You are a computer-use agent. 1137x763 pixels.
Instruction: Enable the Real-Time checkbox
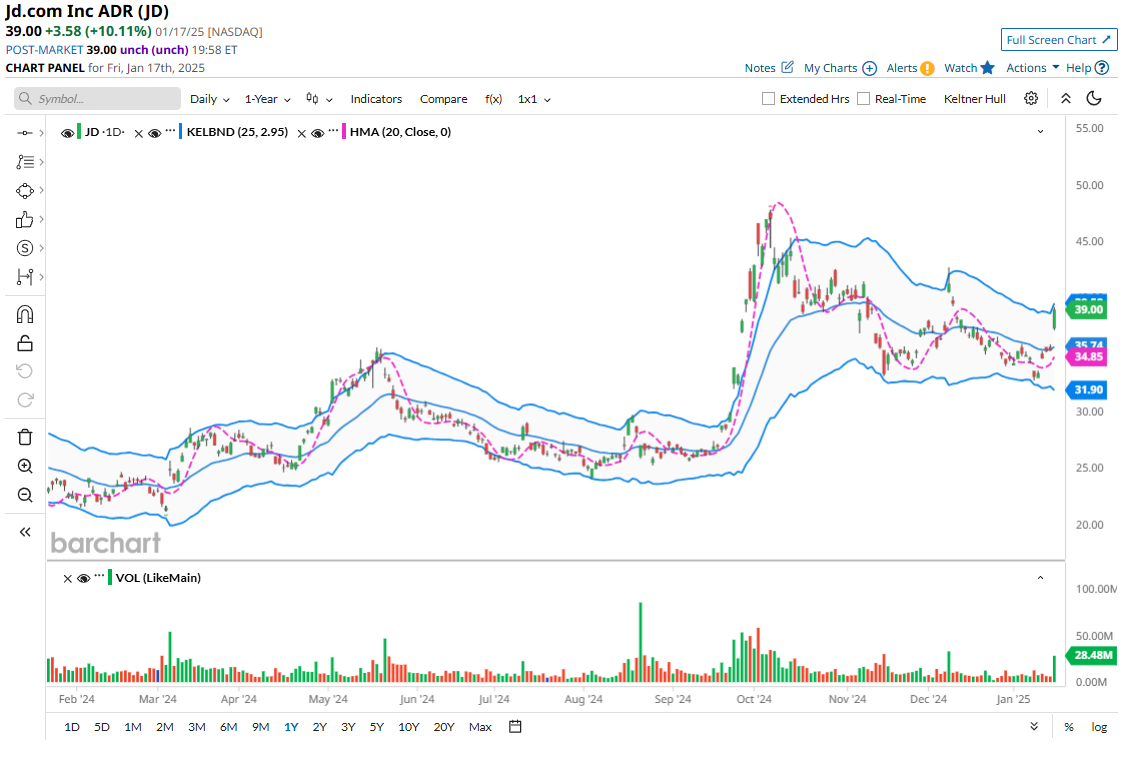tap(863, 99)
